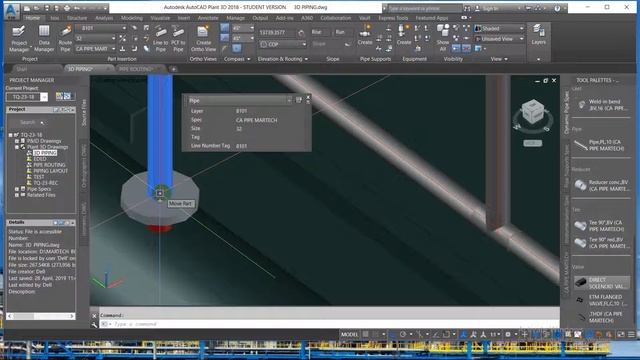Switch to the Start drawing tab
Screen dimensions: 640x360
(21, 69)
